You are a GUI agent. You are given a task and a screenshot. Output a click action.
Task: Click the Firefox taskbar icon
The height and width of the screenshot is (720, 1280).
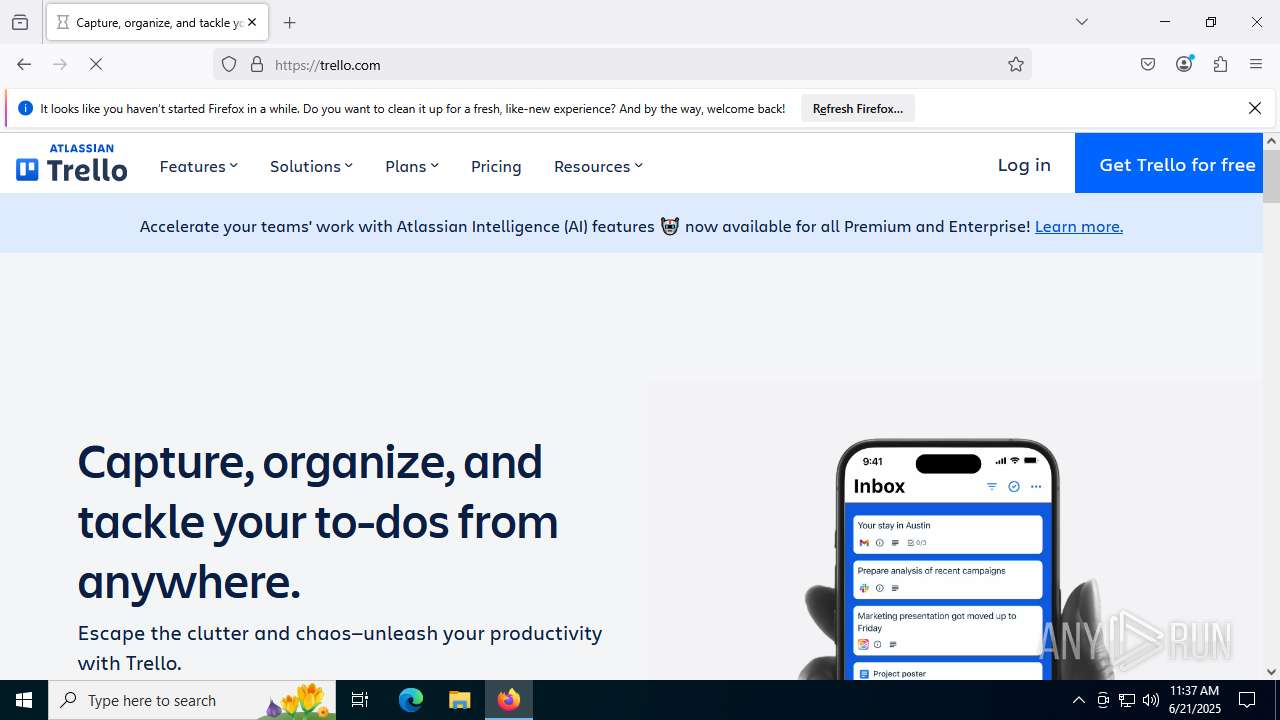click(509, 700)
